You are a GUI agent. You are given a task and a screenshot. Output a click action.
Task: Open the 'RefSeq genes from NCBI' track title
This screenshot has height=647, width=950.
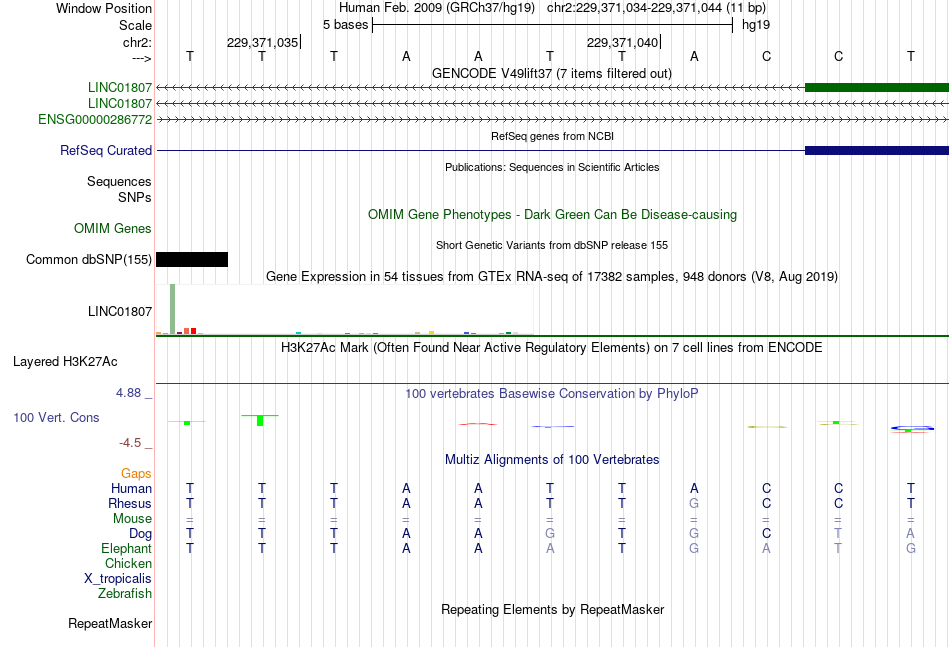point(553,136)
